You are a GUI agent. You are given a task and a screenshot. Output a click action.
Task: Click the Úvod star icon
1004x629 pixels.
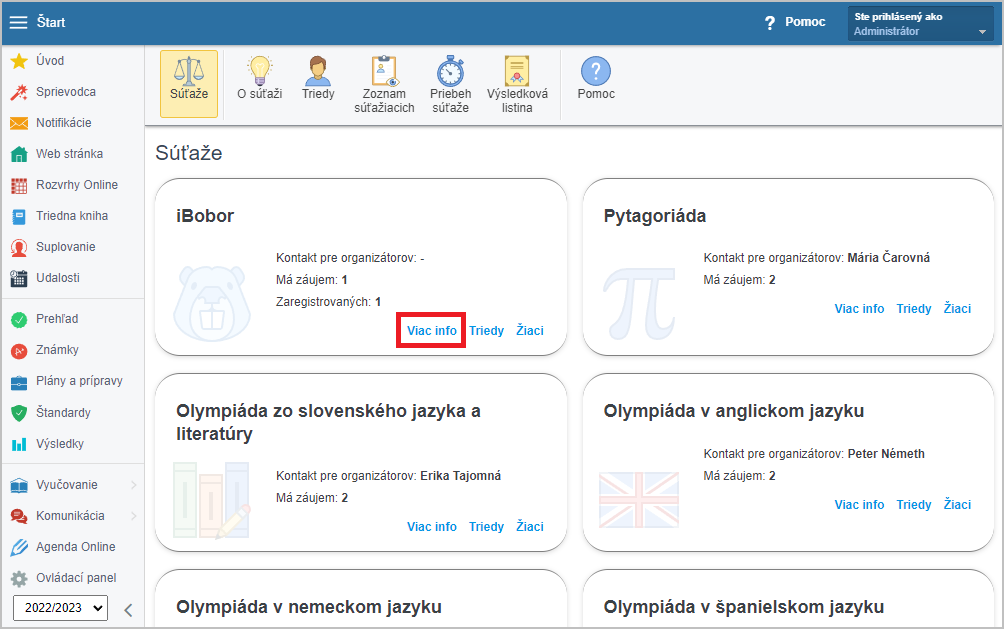coord(19,61)
